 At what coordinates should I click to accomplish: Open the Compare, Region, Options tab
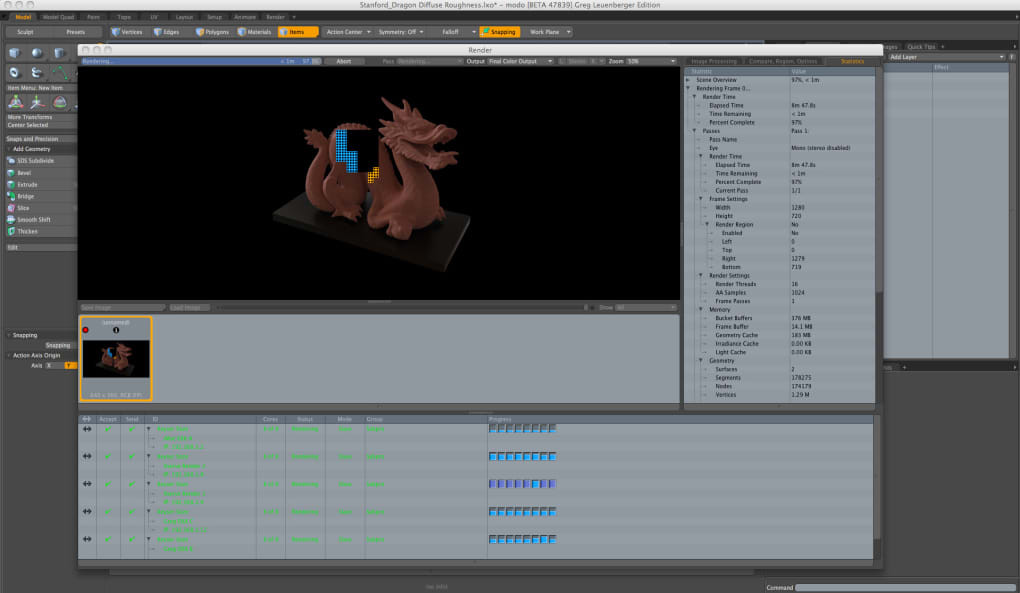pos(783,61)
